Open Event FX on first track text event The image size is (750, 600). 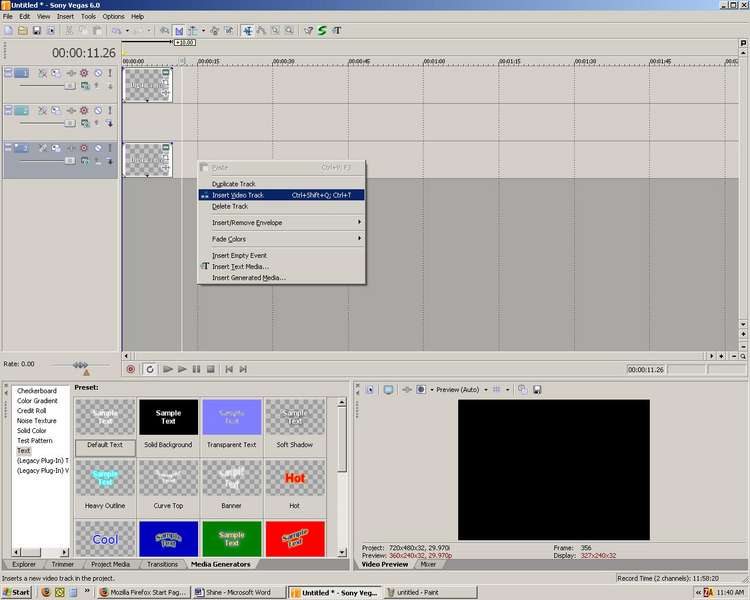point(165,93)
